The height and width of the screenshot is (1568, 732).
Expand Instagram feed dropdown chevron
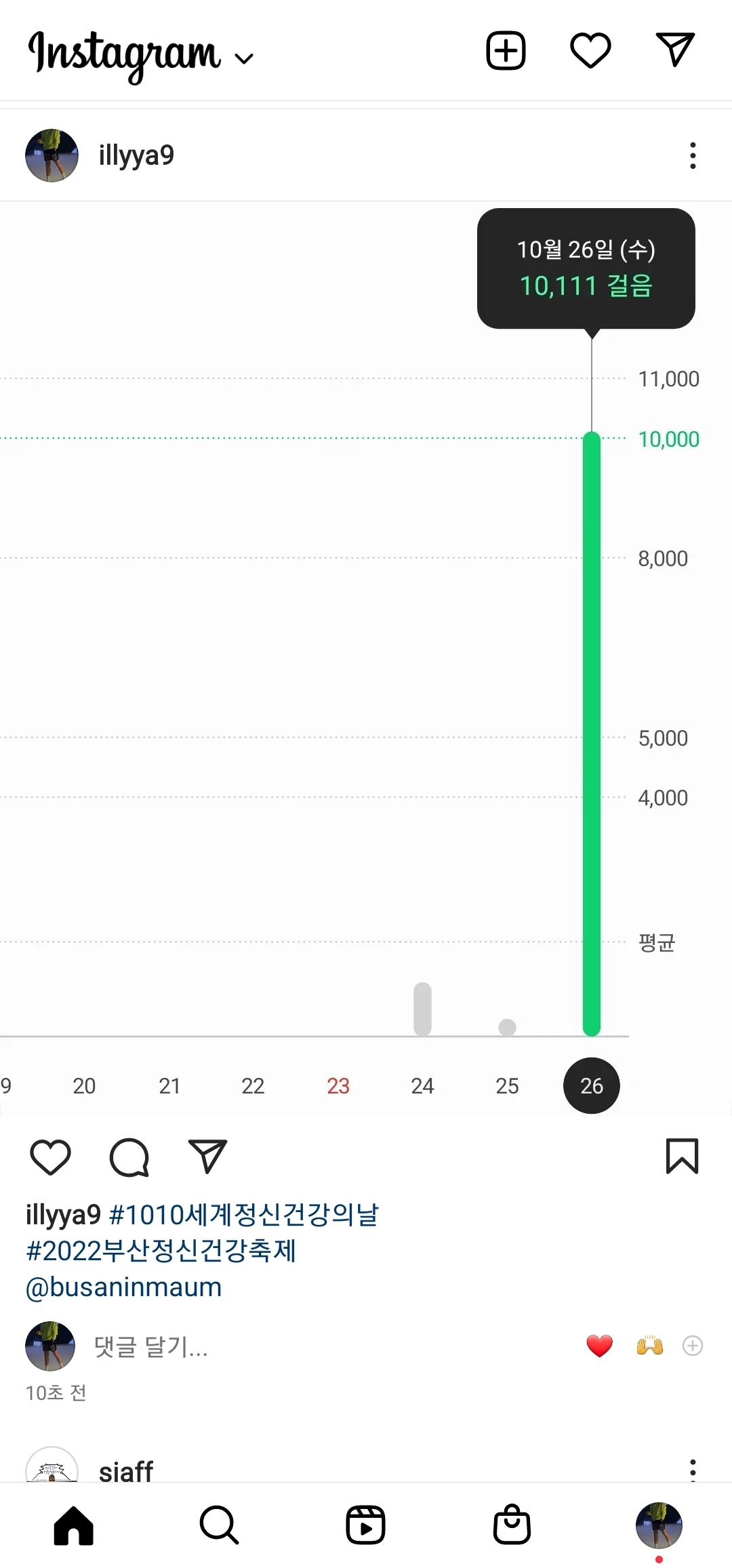[x=244, y=58]
